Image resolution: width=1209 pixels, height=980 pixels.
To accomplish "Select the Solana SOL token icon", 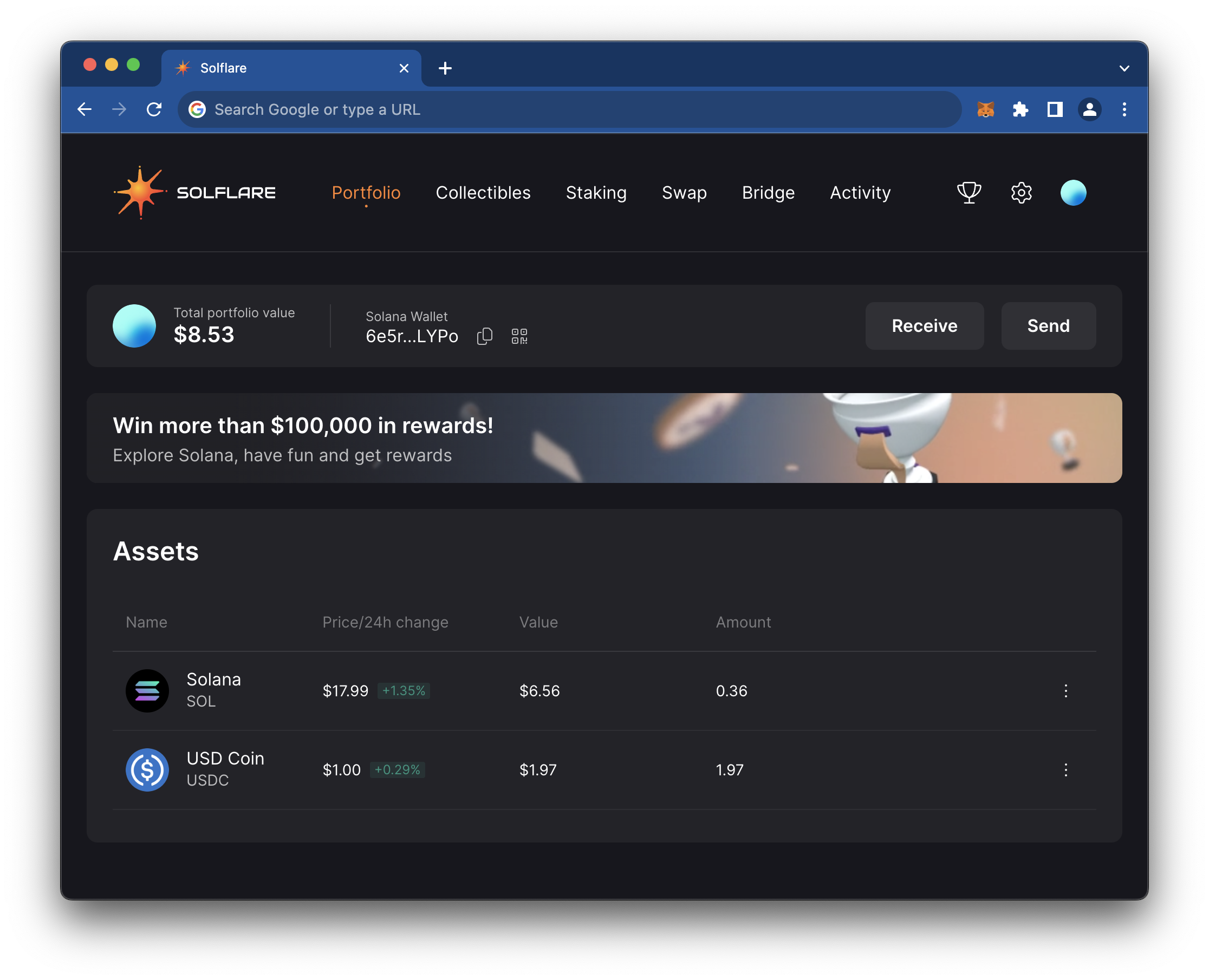I will (147, 690).
